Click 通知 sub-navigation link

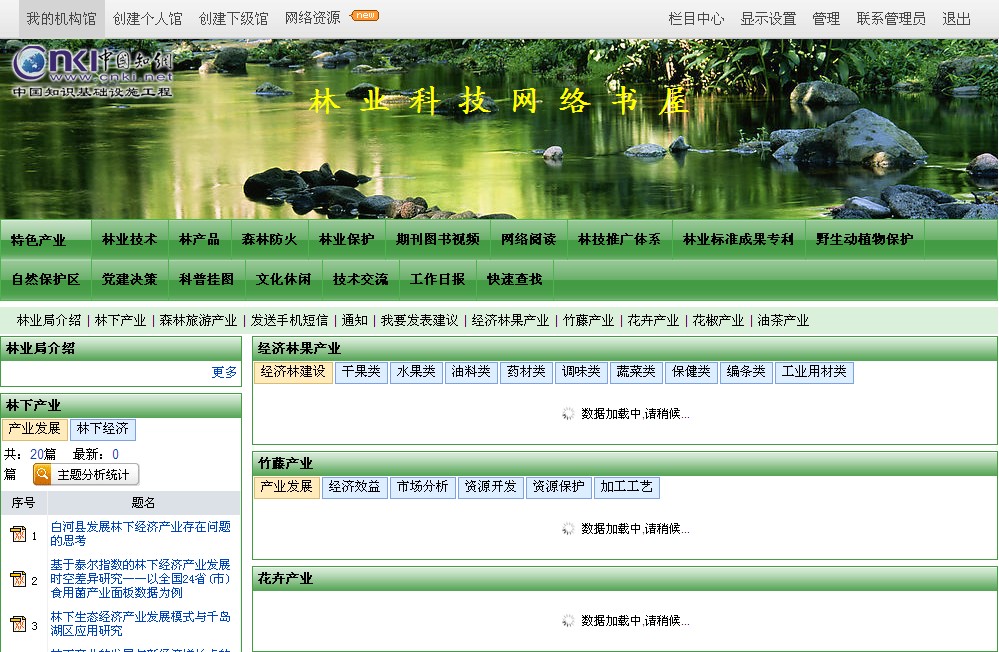click(x=355, y=320)
